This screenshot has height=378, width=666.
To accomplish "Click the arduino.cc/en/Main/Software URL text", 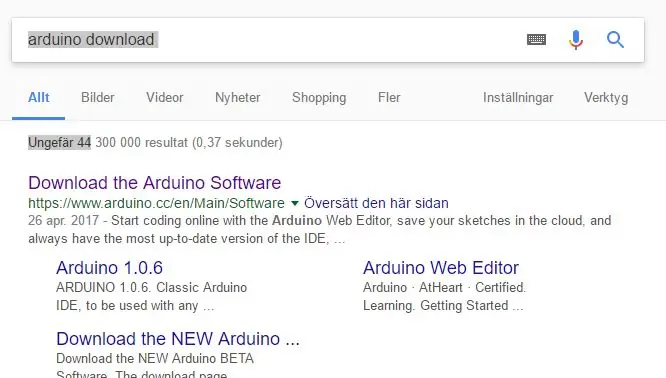I will click(156, 203).
